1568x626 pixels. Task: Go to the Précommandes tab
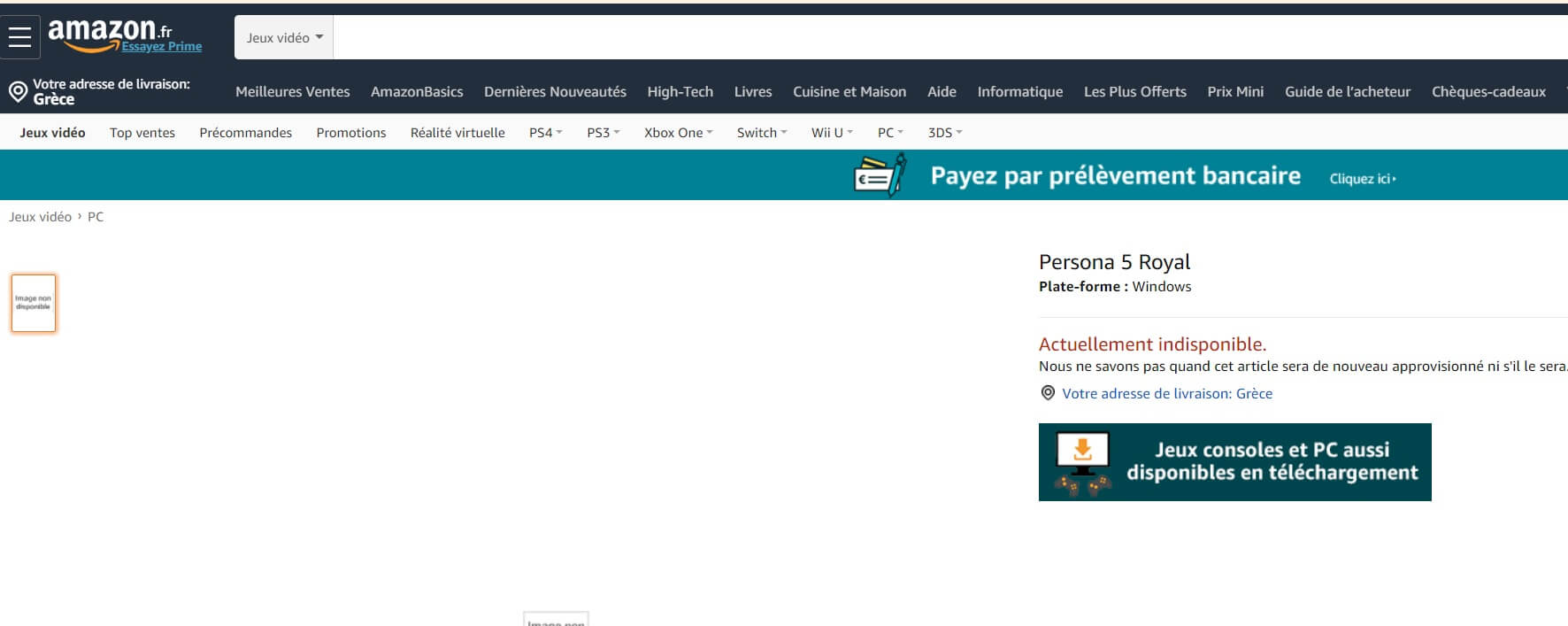tap(245, 133)
